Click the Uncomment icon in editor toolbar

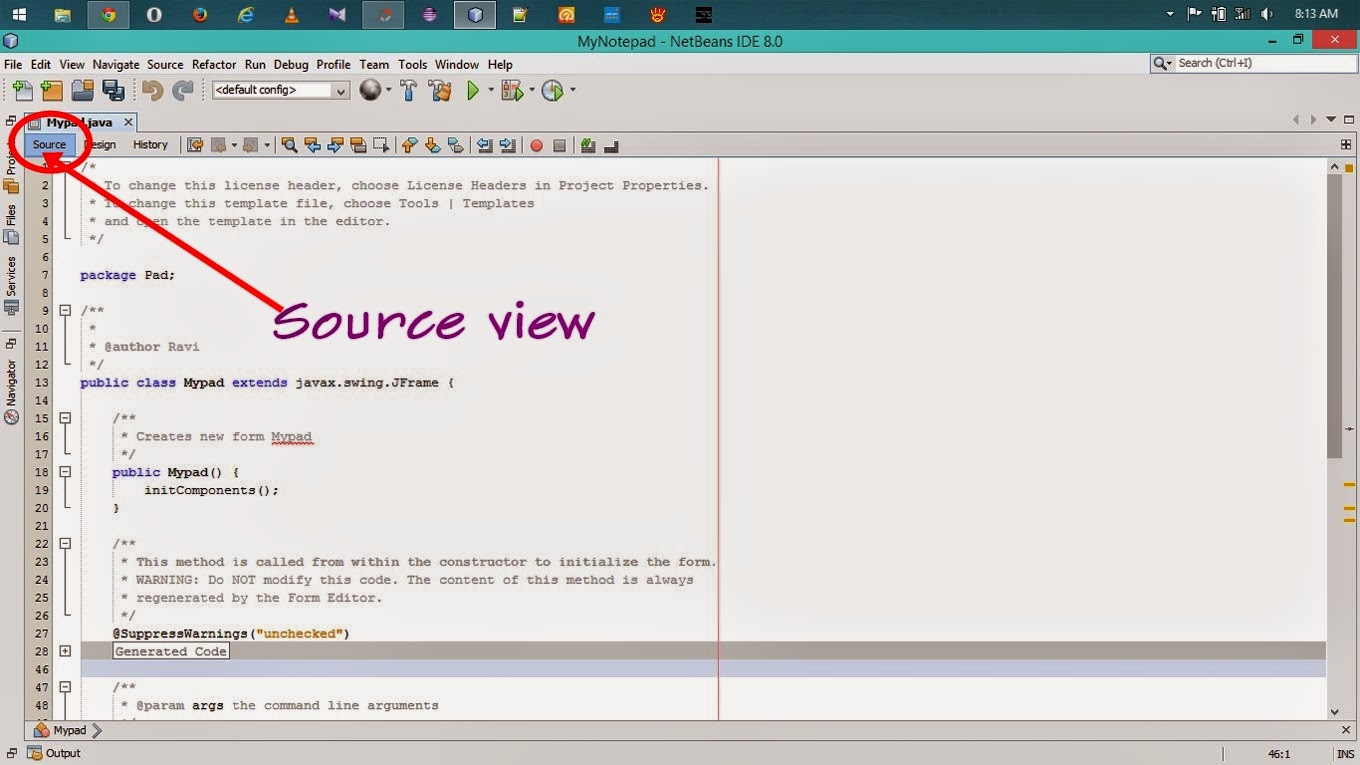pos(611,146)
